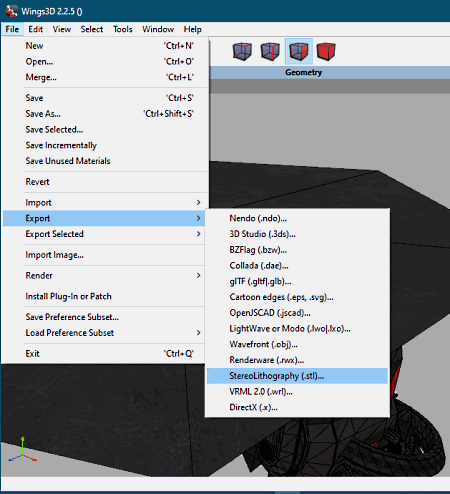The width and height of the screenshot is (450, 494).
Task: Export as Wavefront (.obj)...
Action: coord(297,344)
